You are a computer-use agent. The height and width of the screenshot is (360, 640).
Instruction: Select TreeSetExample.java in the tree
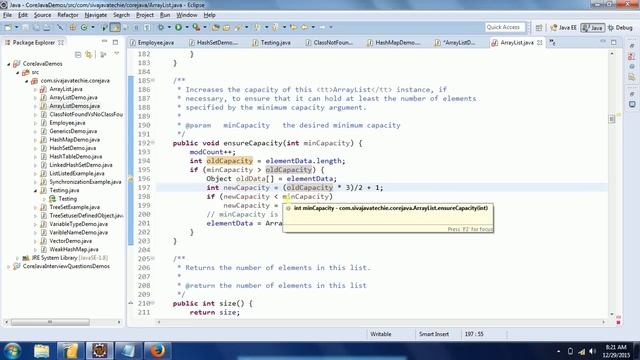[x=74, y=207]
